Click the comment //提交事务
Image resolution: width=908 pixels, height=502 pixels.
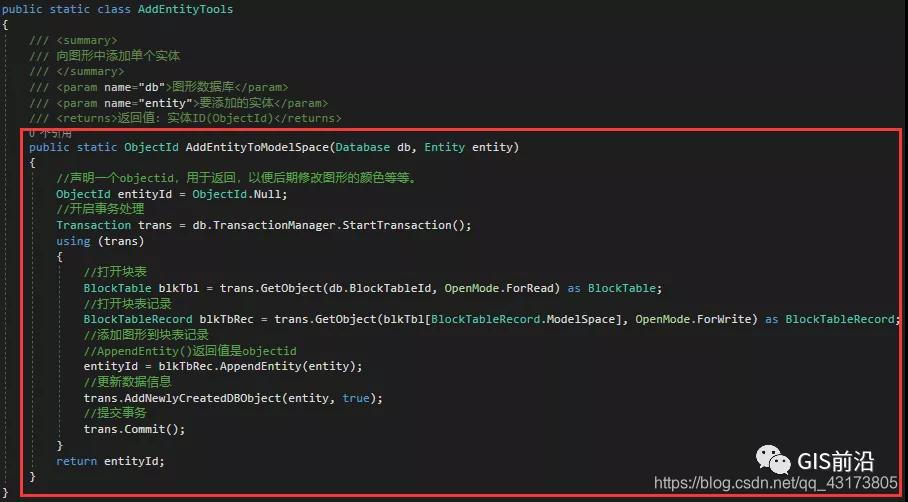[x=115, y=413]
